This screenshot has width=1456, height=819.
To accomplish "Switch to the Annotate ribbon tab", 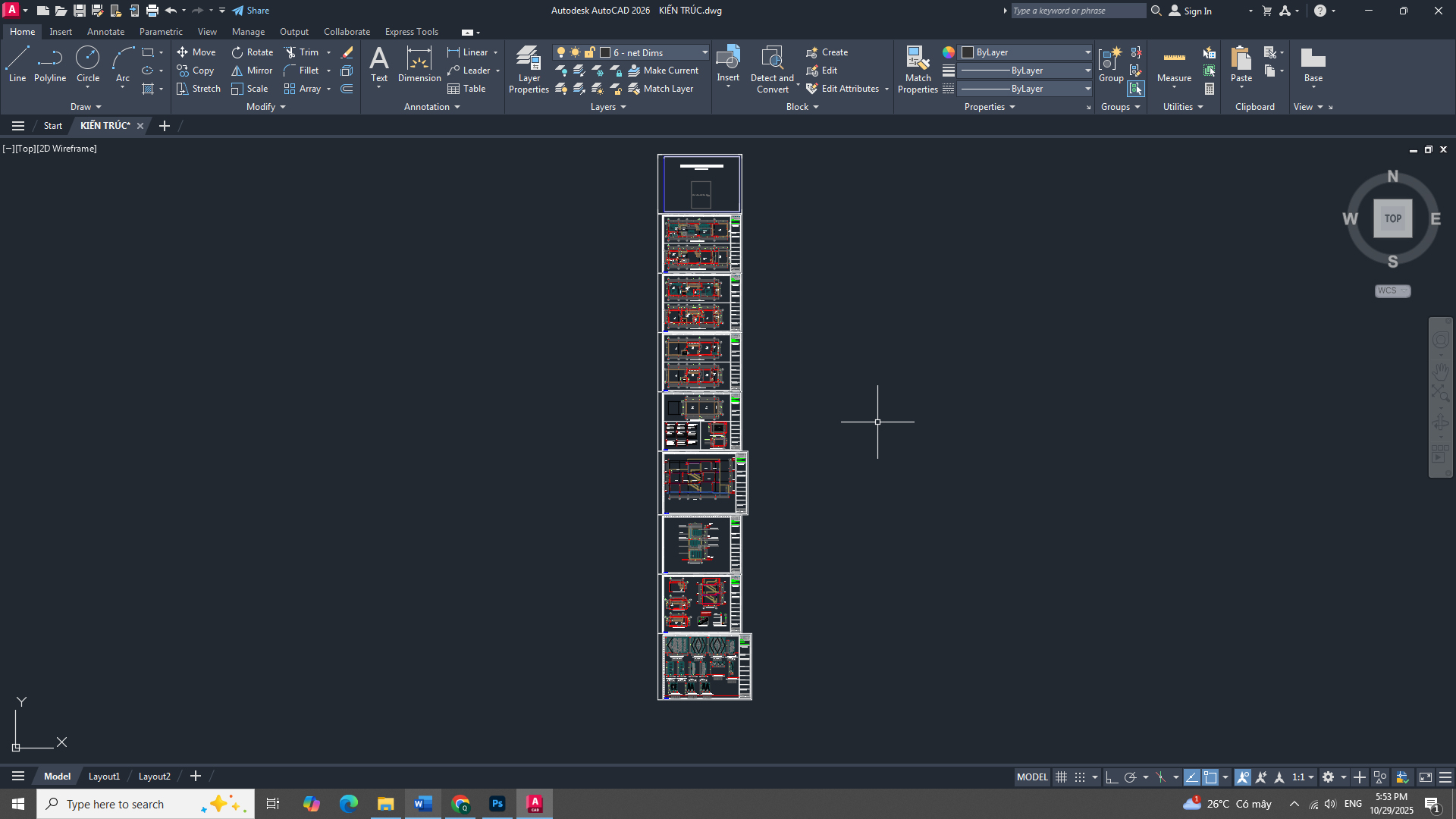I will point(105,32).
